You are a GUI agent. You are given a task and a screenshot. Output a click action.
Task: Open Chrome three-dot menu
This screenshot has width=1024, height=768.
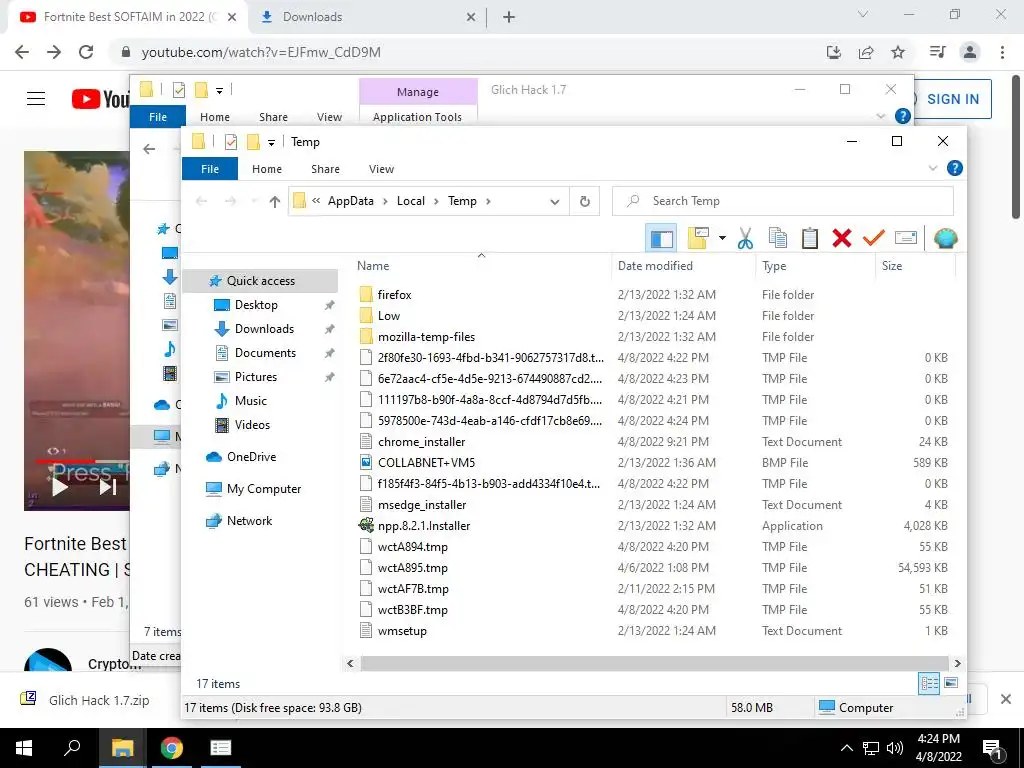[1002, 52]
